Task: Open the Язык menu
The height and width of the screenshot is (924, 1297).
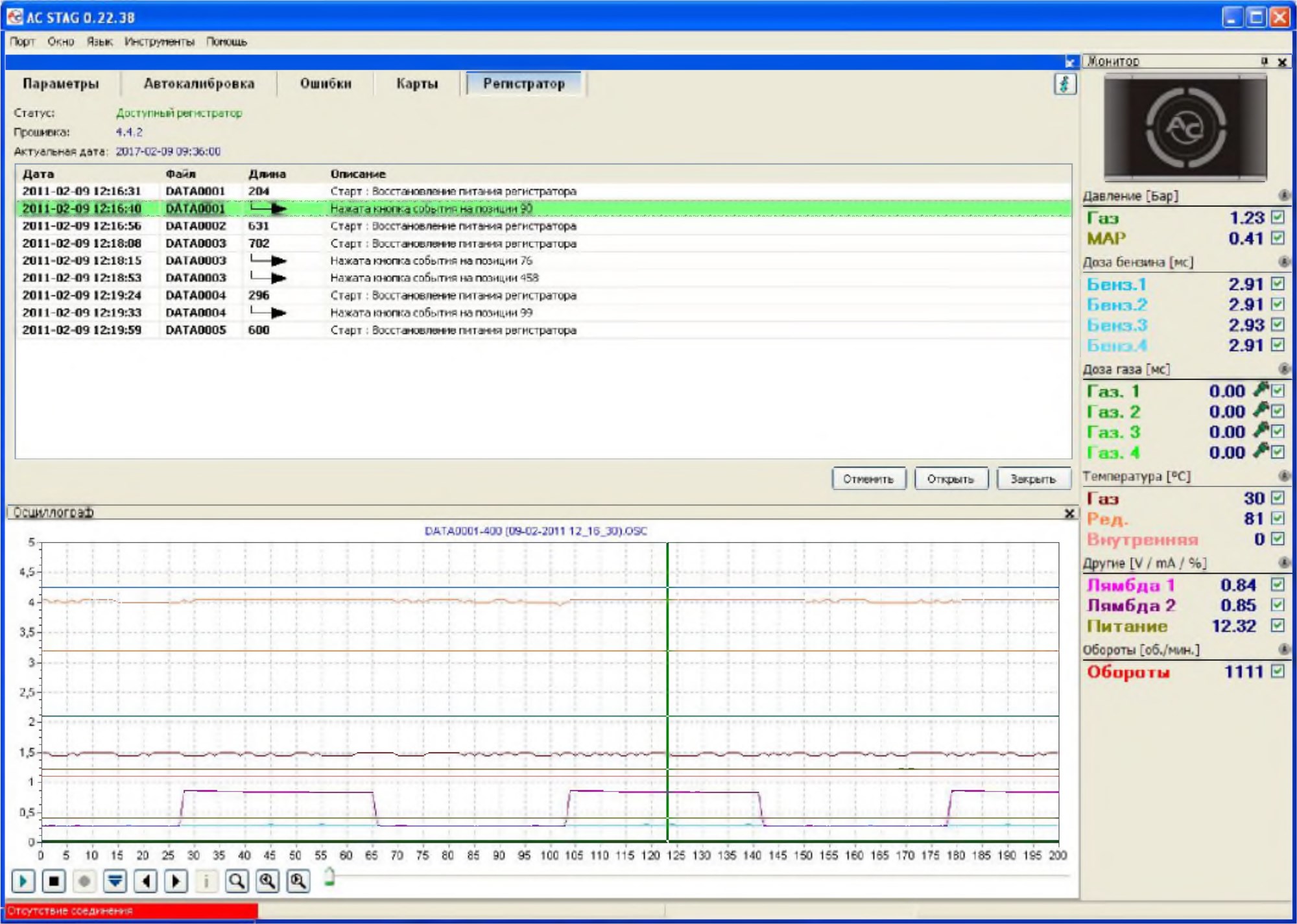Action: click(x=100, y=41)
